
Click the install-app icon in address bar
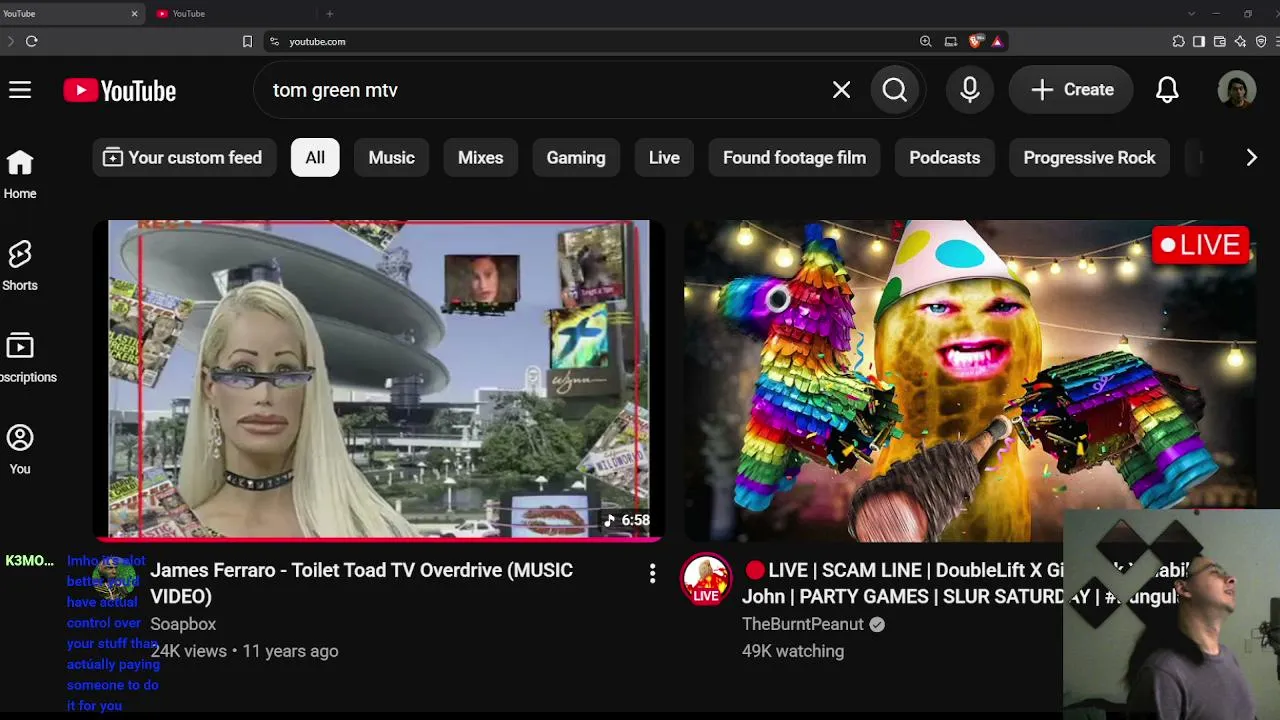[951, 41]
